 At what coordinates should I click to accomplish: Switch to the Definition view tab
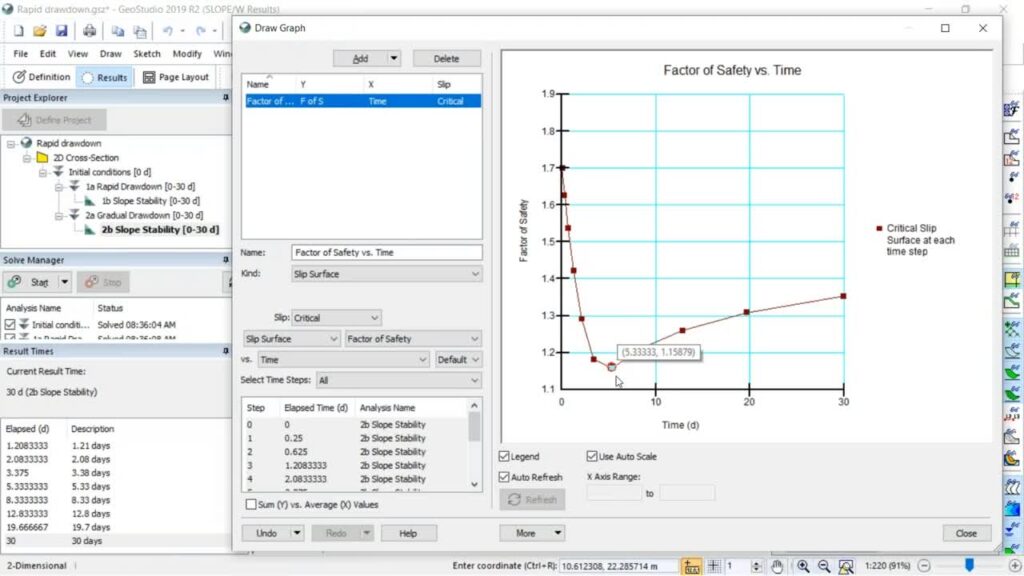(41, 77)
